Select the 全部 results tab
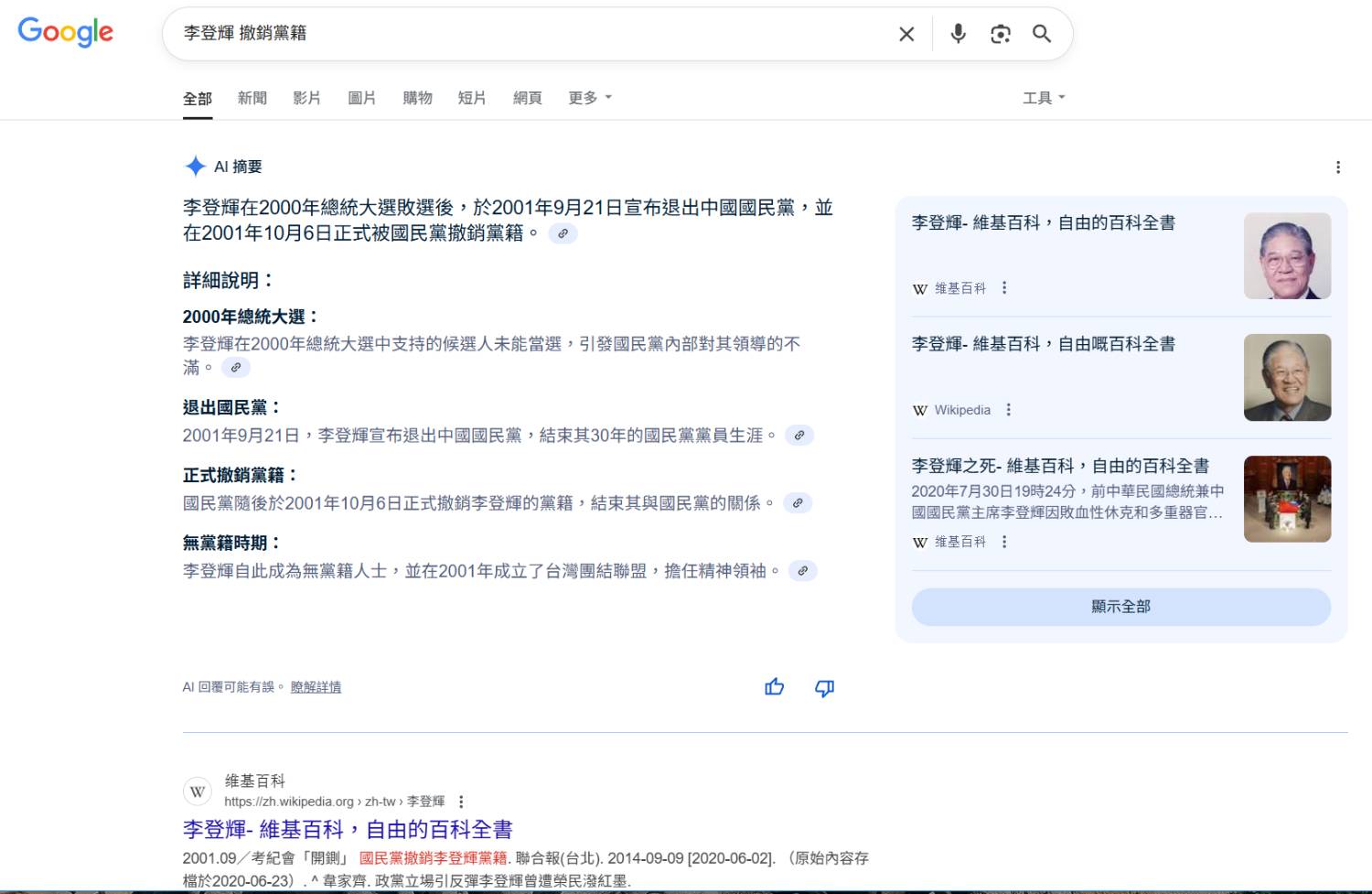The width and height of the screenshot is (1372, 894). (198, 99)
